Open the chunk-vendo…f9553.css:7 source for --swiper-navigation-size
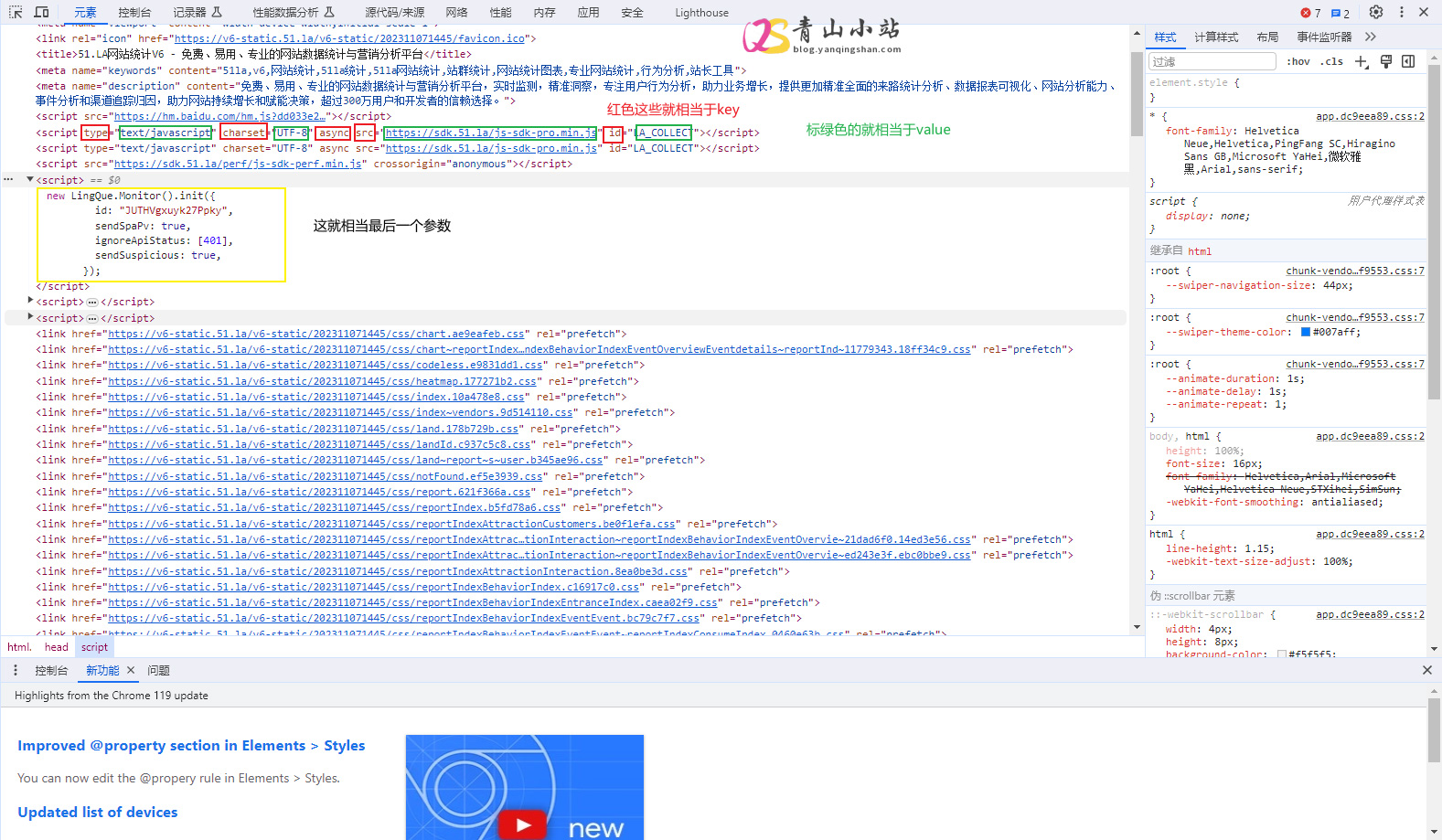 point(1355,271)
